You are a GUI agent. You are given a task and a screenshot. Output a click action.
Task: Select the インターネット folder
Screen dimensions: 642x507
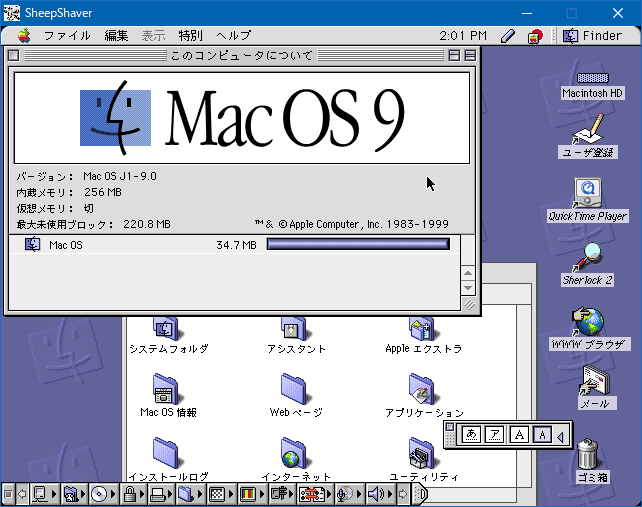click(296, 459)
